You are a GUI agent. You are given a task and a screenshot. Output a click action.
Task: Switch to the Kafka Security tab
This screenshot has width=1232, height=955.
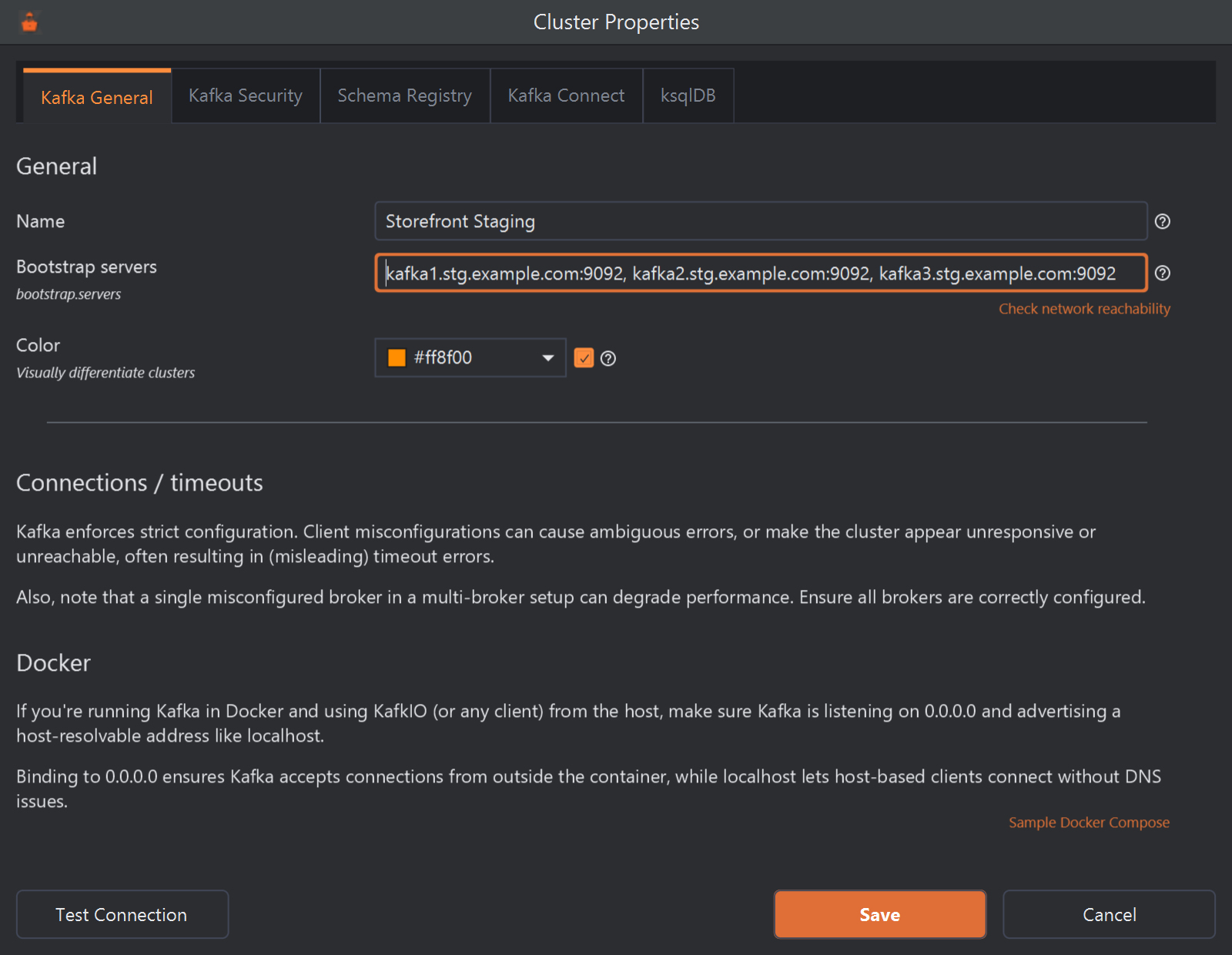pos(246,95)
